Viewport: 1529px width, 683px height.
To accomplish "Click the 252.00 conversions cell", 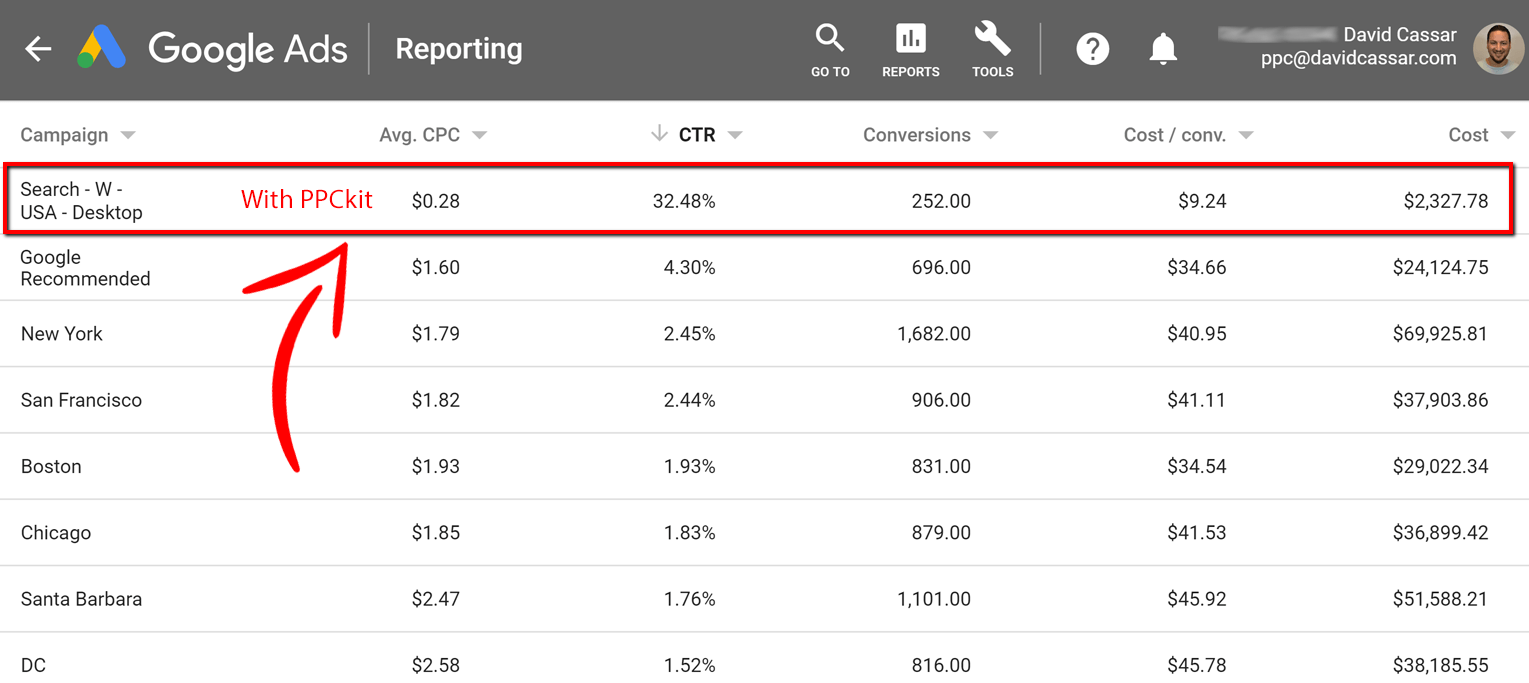I will click(941, 201).
